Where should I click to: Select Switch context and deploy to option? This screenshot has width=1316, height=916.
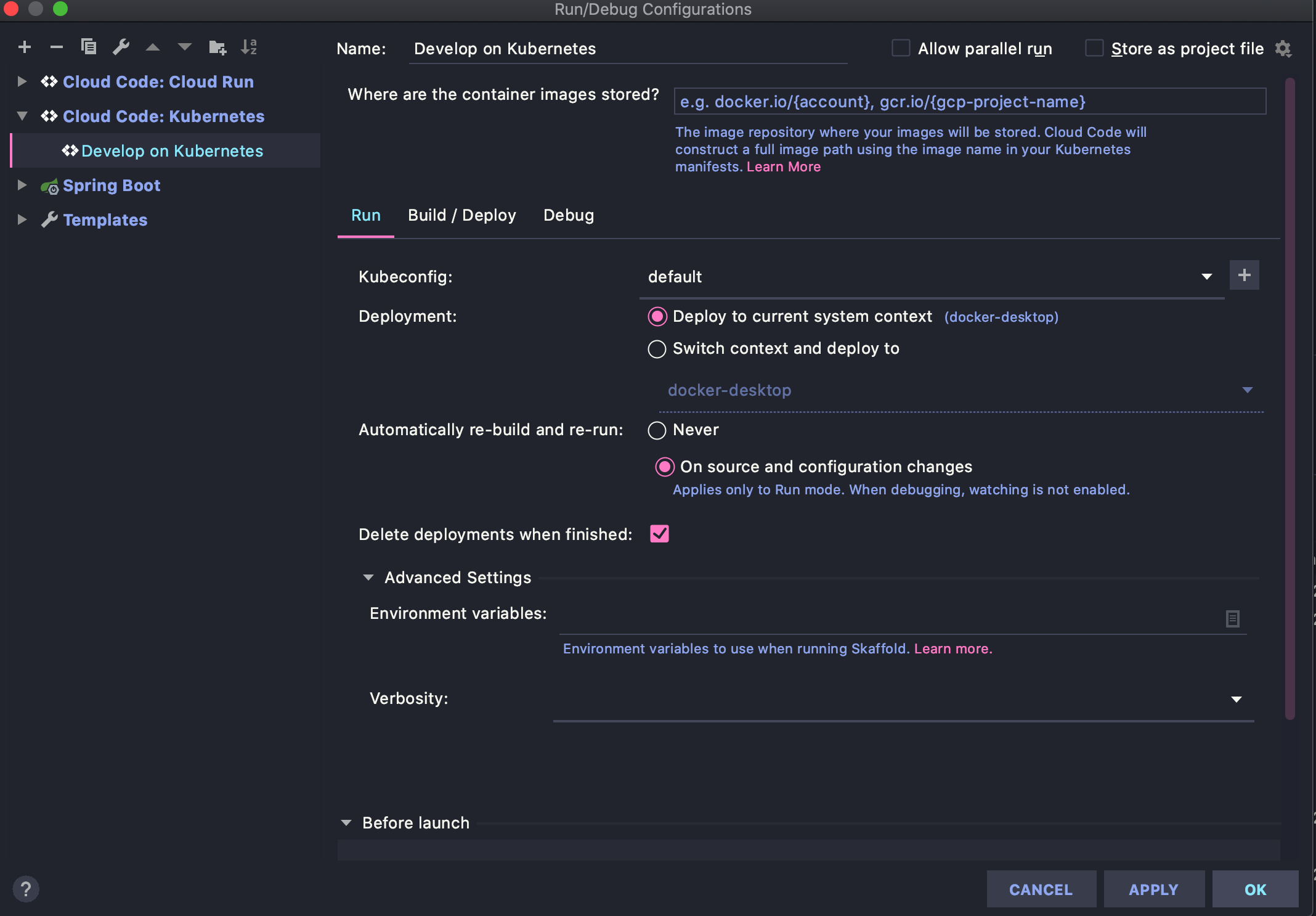point(657,349)
